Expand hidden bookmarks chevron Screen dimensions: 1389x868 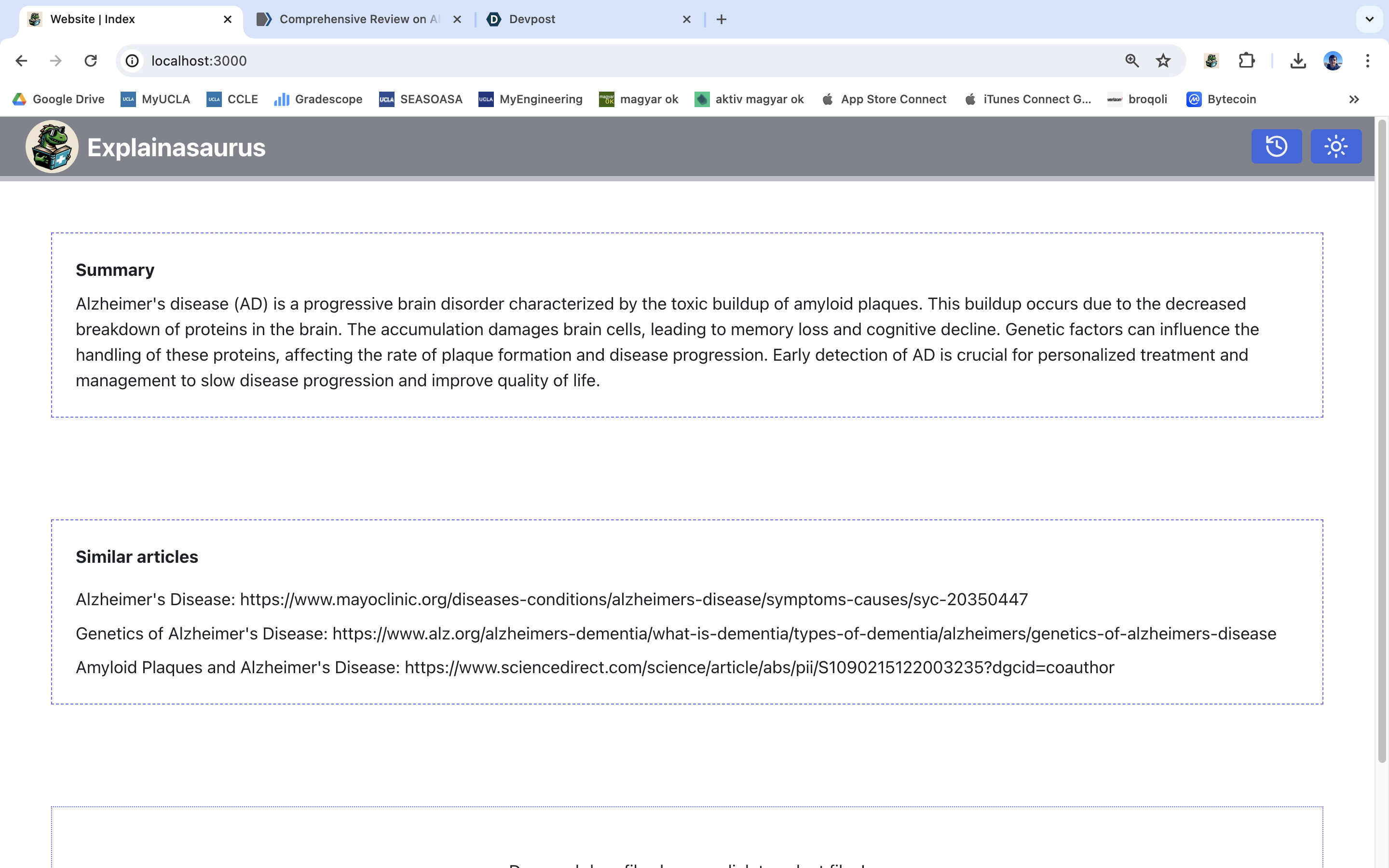click(x=1353, y=99)
